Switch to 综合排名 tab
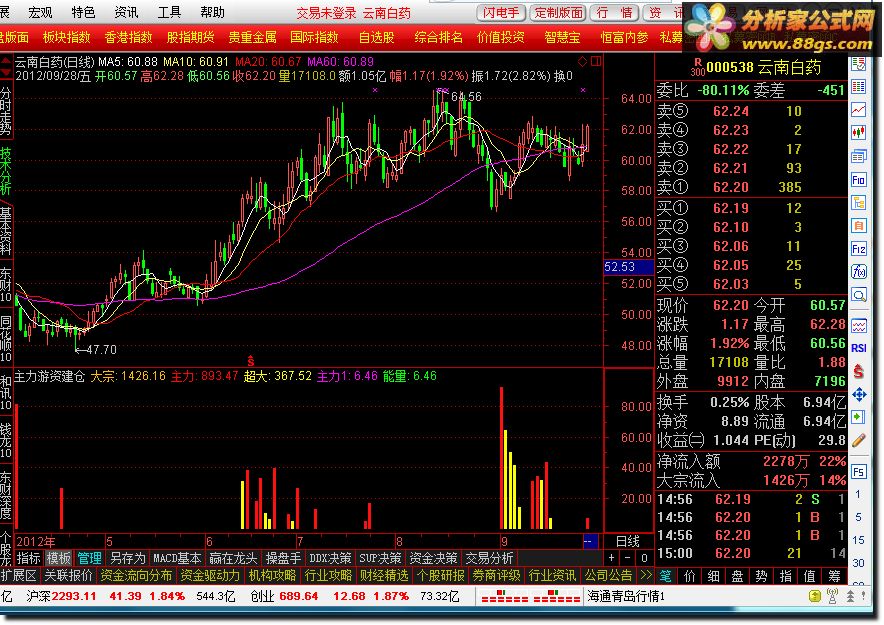884x625 pixels. pyautogui.click(x=439, y=38)
